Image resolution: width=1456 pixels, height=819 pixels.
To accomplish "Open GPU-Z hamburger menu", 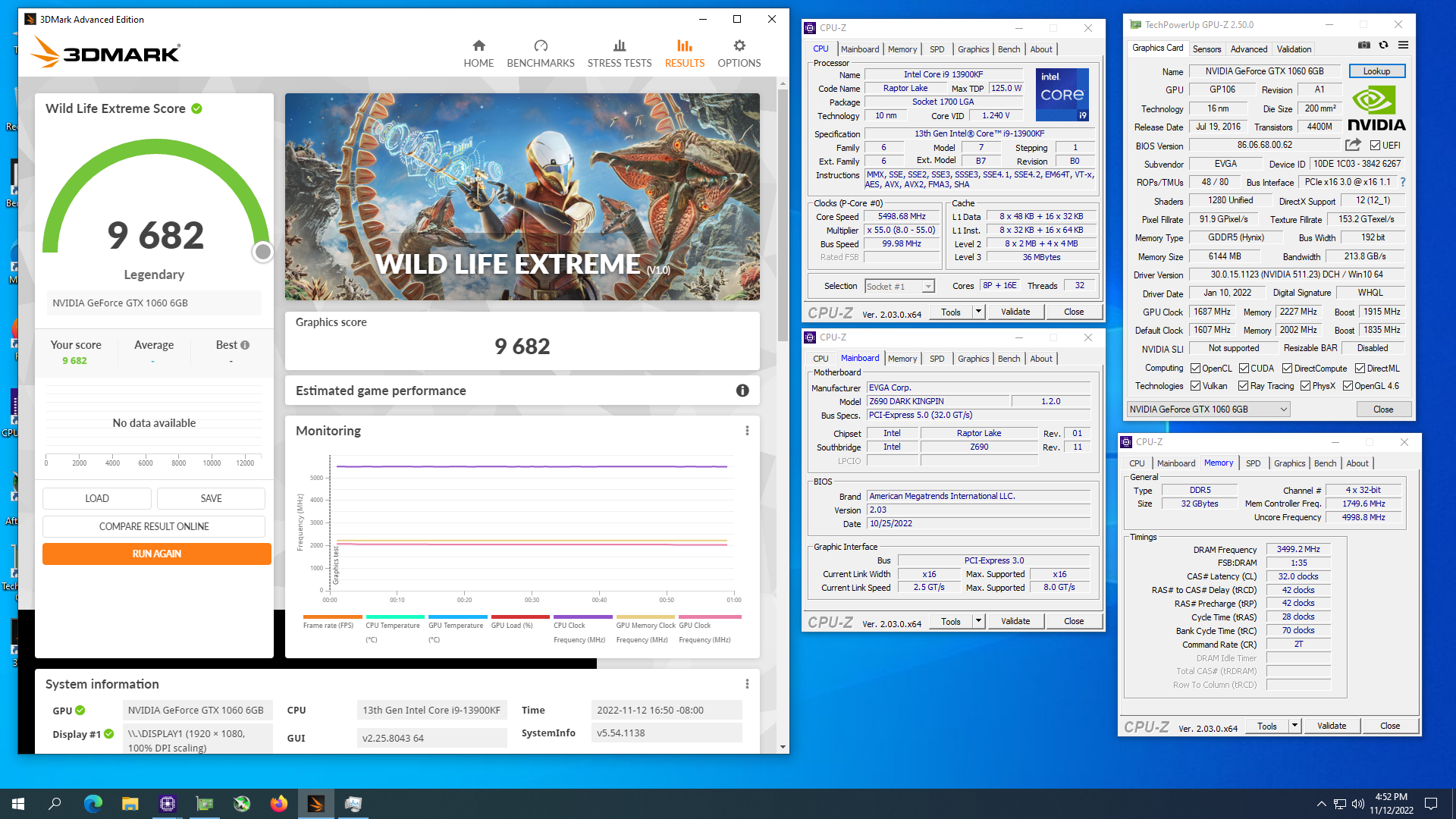I will (1403, 45).
